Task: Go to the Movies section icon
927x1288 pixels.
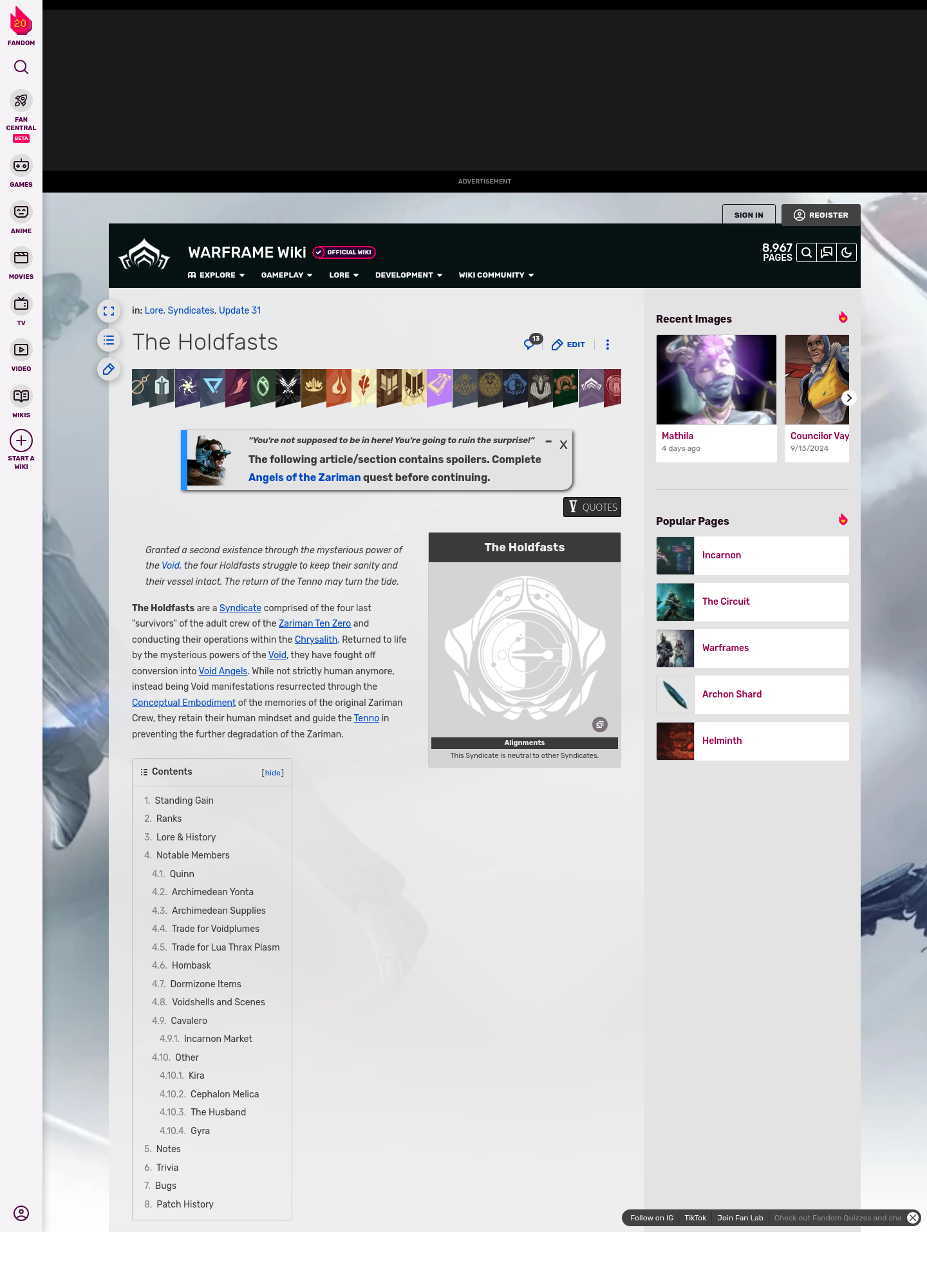Action: pyautogui.click(x=21, y=258)
